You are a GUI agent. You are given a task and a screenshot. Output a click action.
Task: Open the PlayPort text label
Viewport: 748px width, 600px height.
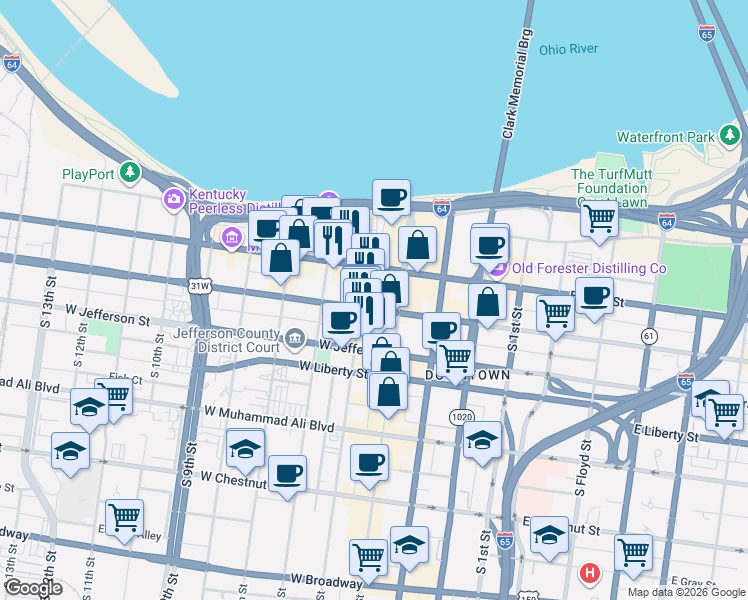pyautogui.click(x=88, y=174)
